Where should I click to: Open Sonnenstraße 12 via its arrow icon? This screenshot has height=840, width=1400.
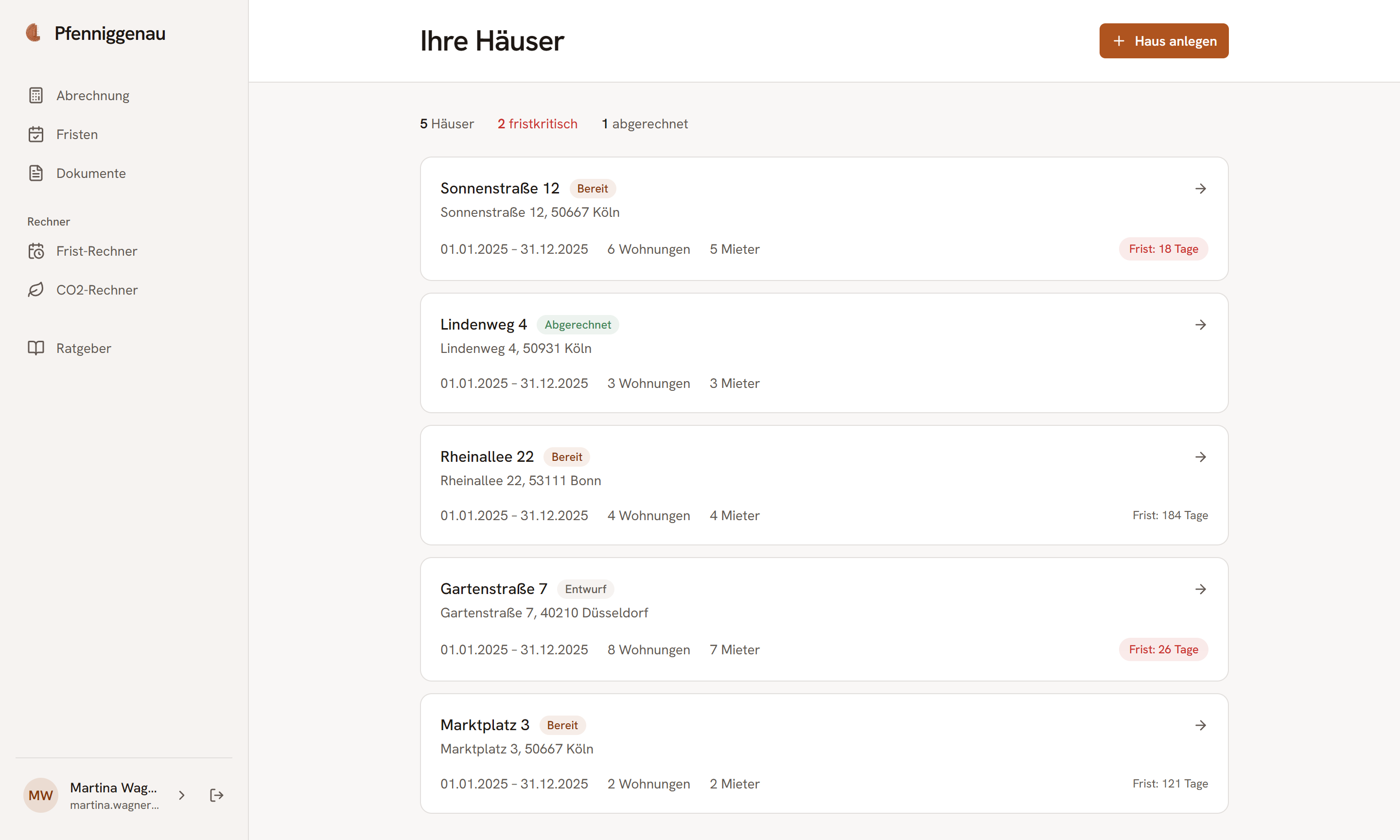coord(1201,189)
